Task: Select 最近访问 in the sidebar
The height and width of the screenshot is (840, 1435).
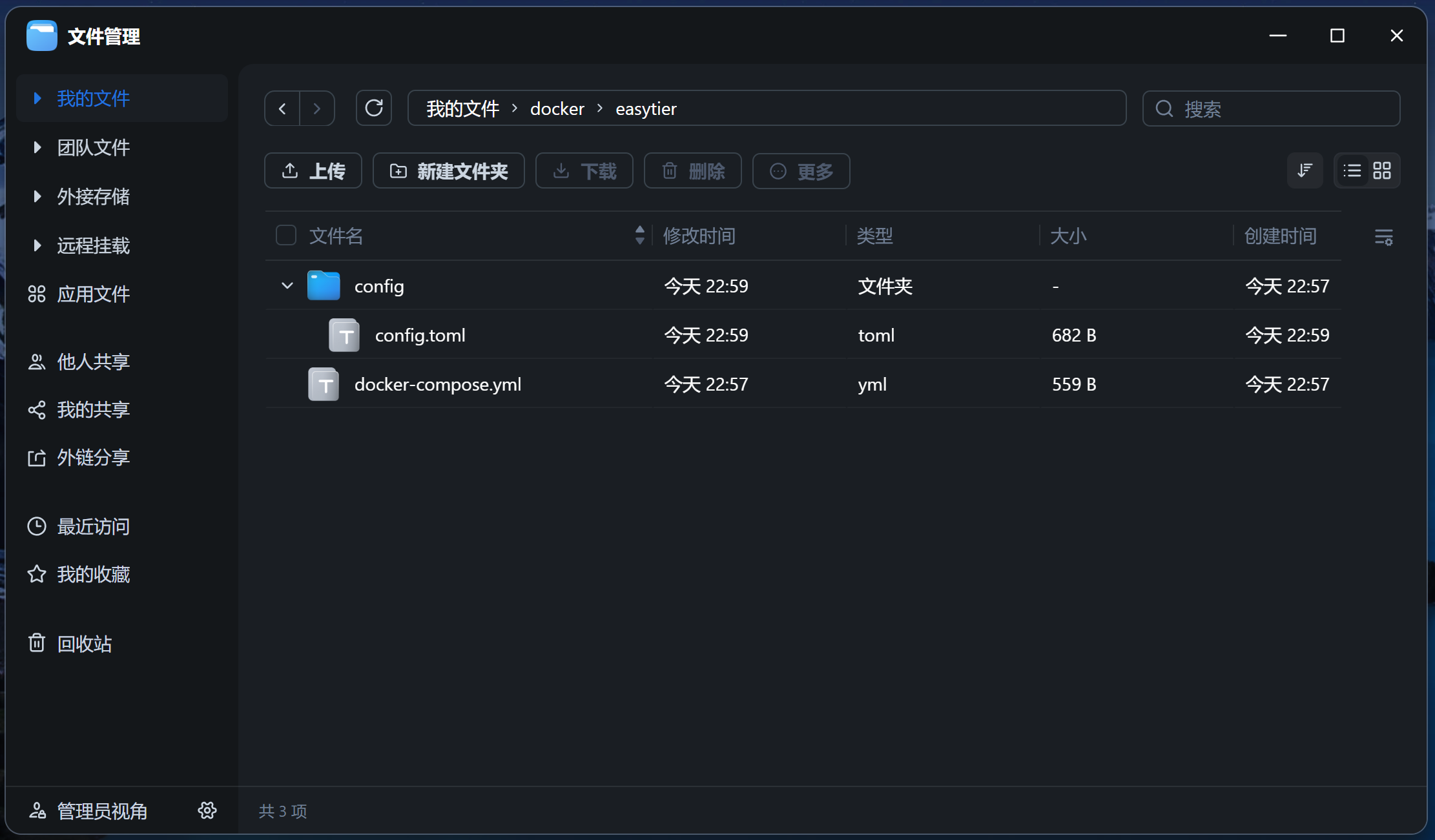Action: click(92, 526)
